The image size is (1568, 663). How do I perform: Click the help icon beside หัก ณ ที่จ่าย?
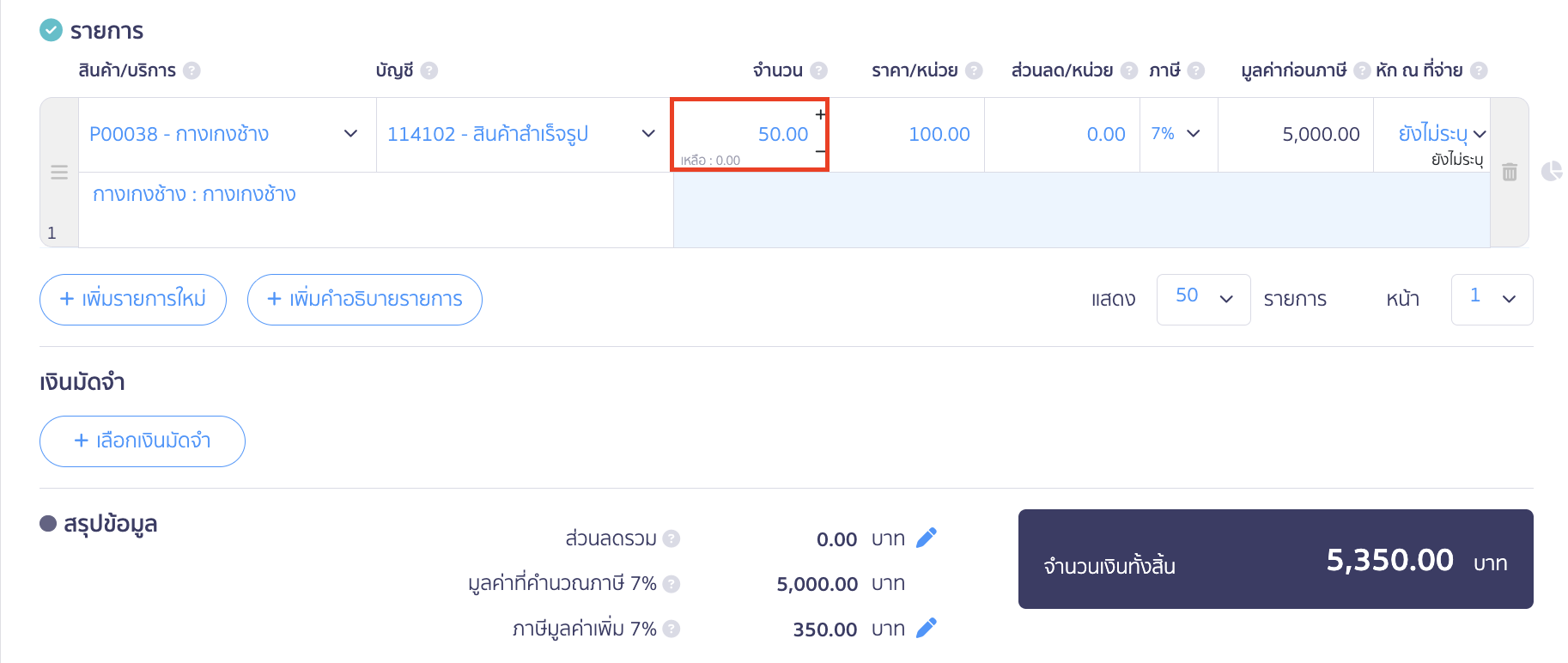1480,70
